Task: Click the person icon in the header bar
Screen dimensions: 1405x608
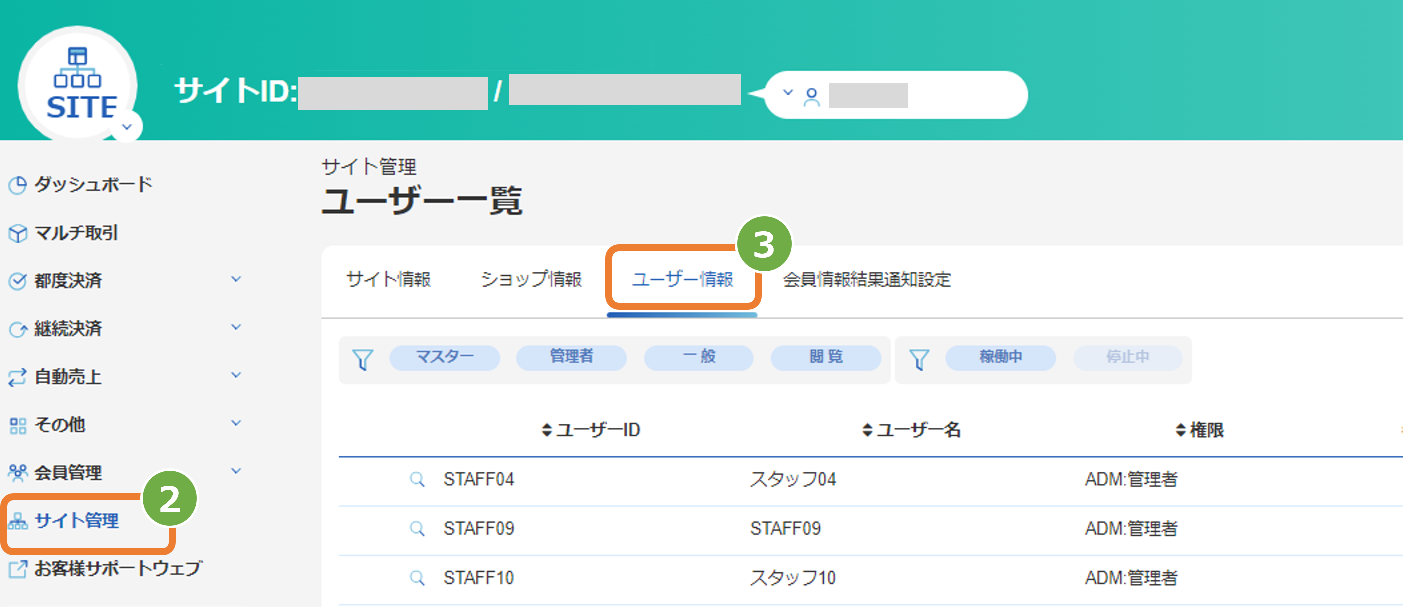Action: tap(810, 94)
